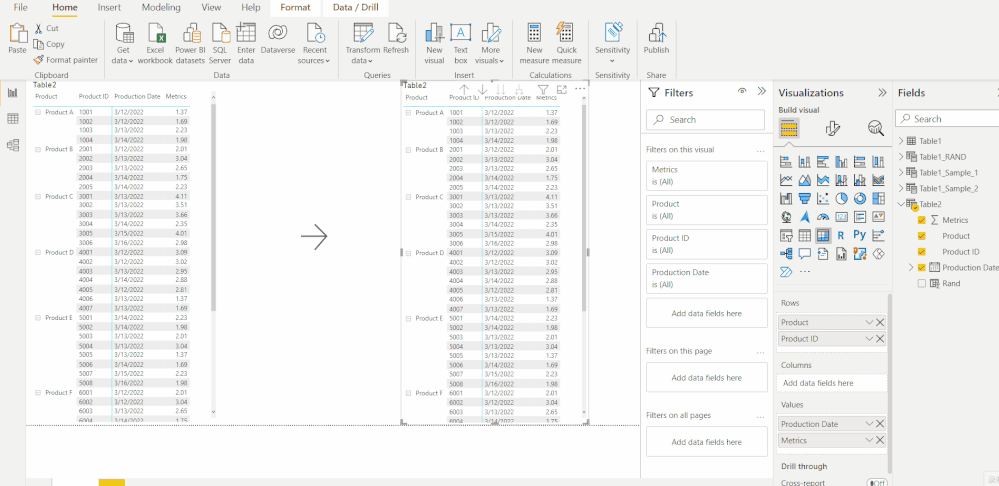
Task: Uncheck the Metrics field checkbox
Action: coord(921,220)
